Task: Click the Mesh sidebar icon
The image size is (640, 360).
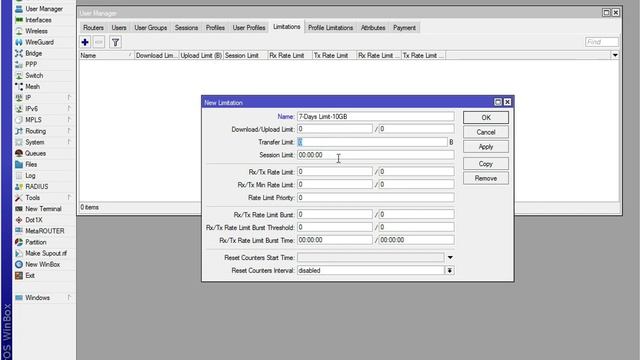Action: (19, 87)
